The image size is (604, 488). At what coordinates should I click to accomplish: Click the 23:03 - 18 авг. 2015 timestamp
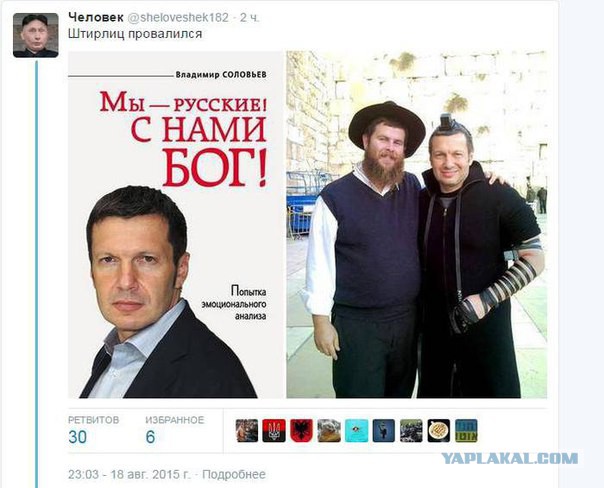point(129,475)
